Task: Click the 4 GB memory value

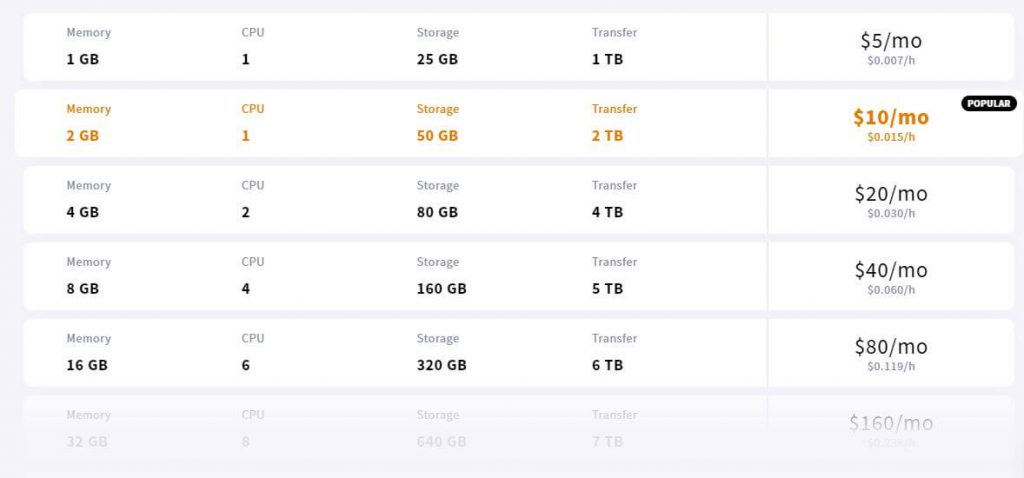Action: pos(82,212)
